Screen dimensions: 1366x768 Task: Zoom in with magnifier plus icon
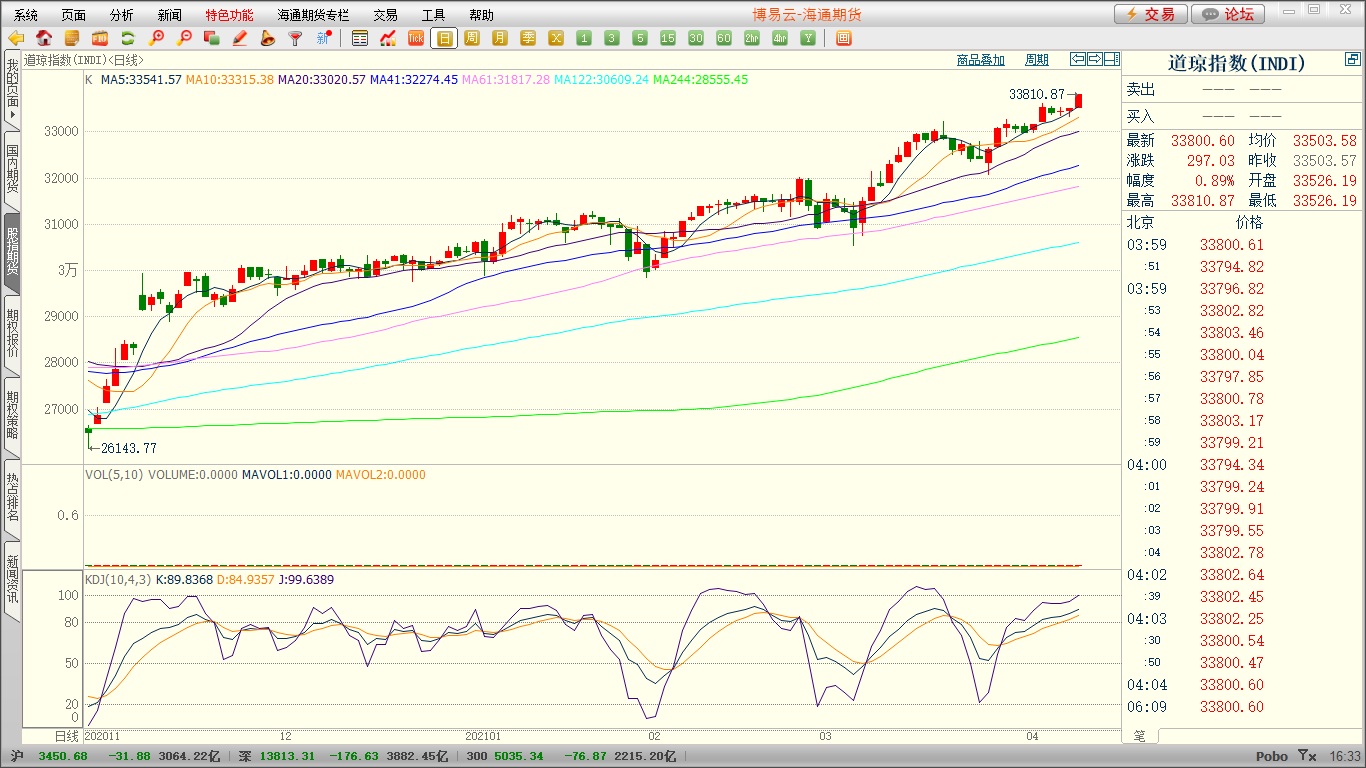(x=156, y=38)
